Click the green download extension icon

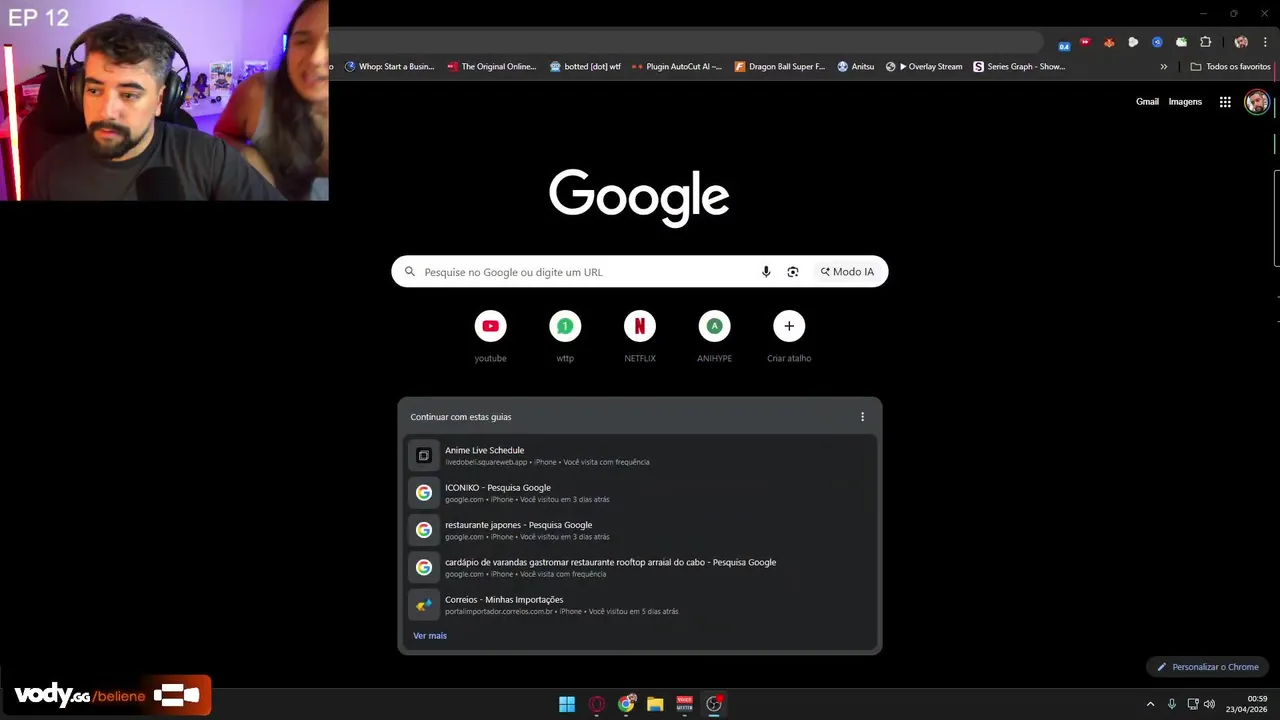1181,43
